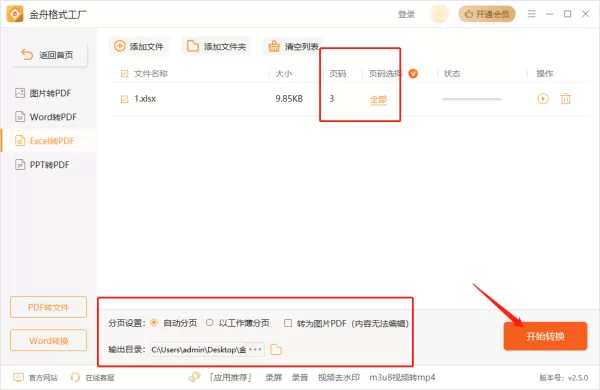Click the 全部 page selection link

378,100
